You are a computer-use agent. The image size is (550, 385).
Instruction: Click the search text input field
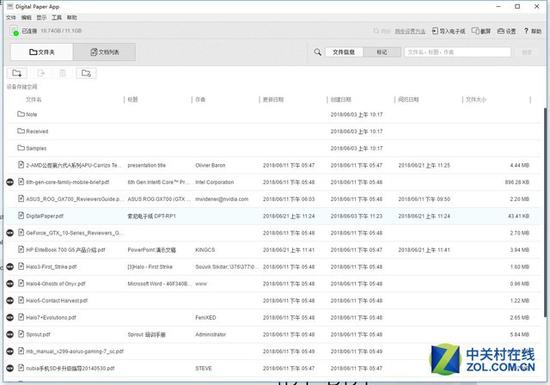coord(457,52)
